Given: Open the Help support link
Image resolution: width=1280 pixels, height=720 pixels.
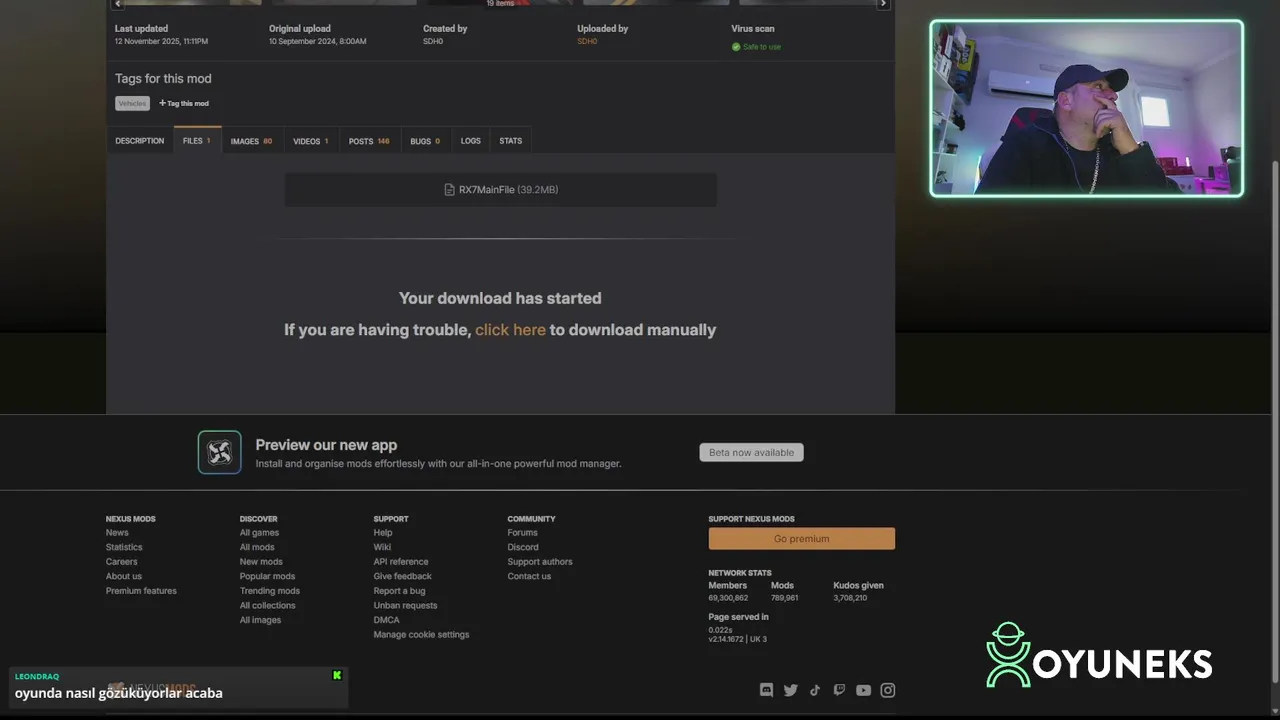Looking at the screenshot, I should (x=383, y=533).
